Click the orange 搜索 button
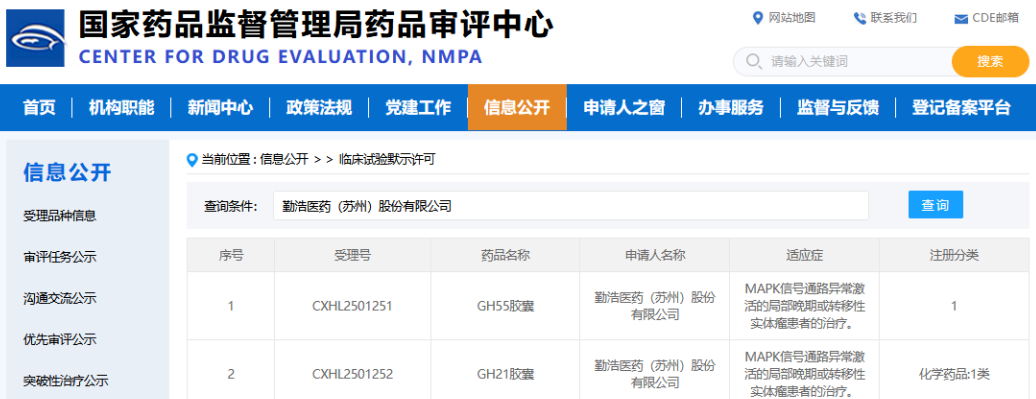The height and width of the screenshot is (399, 1036). (990, 61)
